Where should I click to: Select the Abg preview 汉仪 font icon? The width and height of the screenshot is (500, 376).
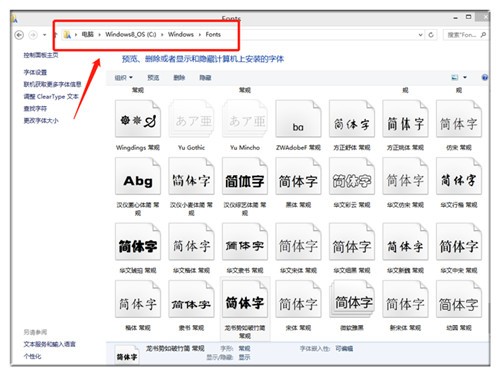(138, 176)
